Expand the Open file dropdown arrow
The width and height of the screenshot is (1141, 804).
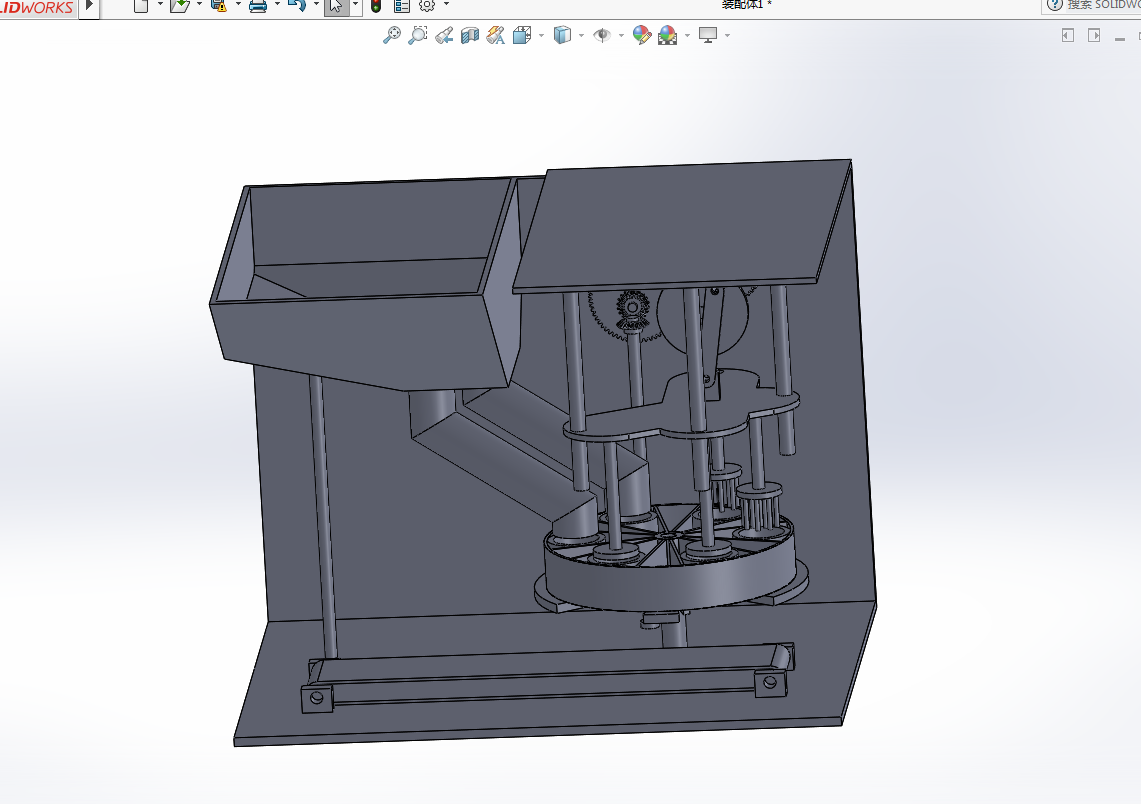[x=199, y=4]
